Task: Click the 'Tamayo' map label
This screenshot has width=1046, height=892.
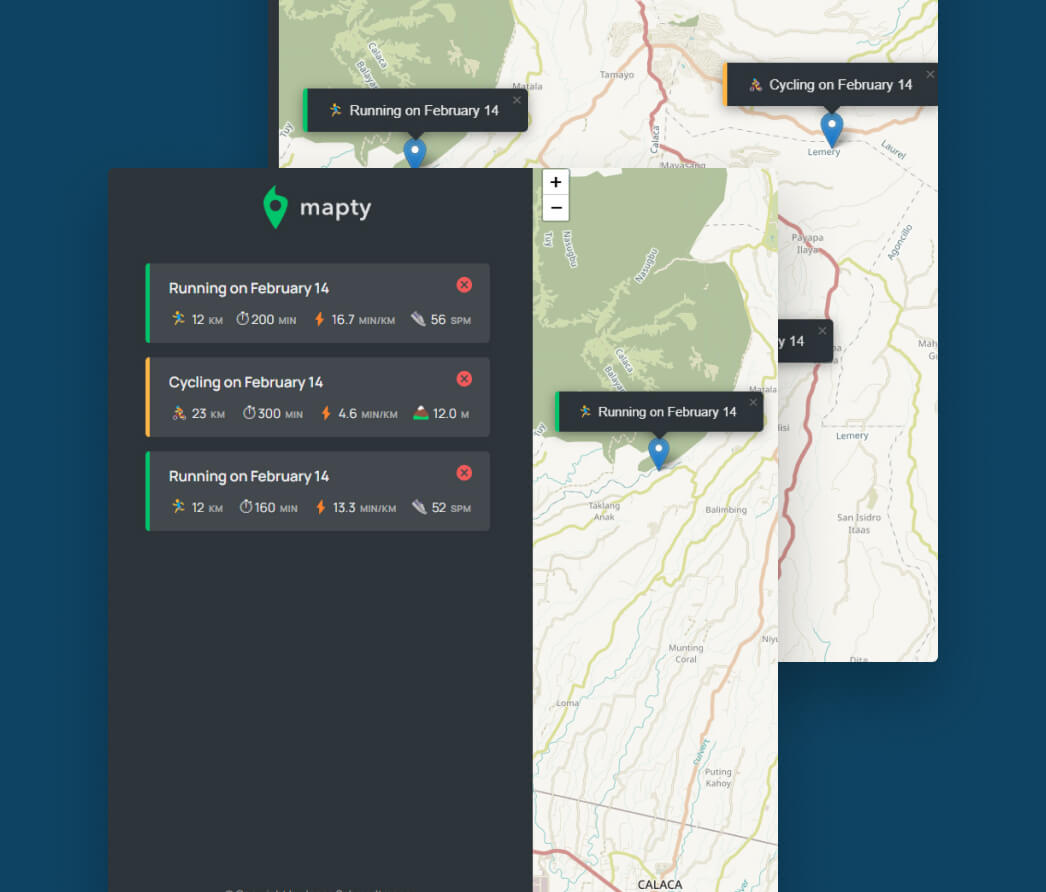Action: [x=616, y=75]
